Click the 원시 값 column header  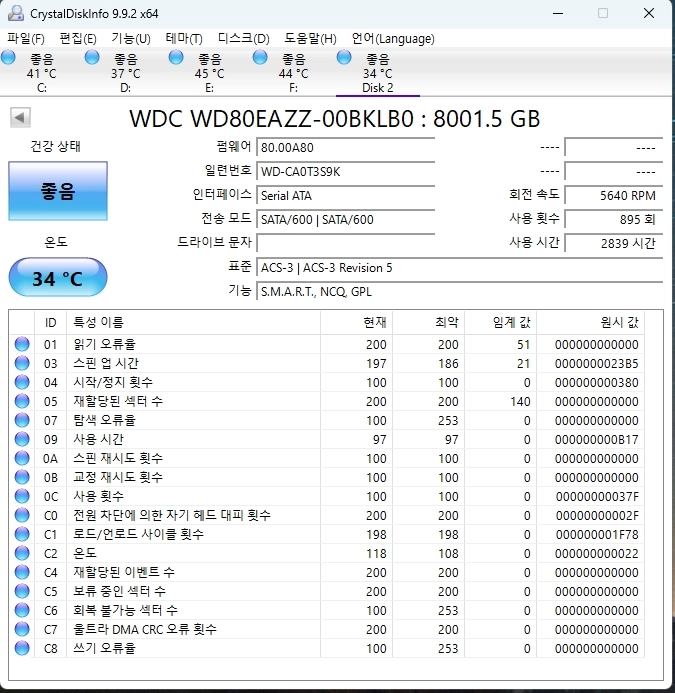click(x=590, y=322)
